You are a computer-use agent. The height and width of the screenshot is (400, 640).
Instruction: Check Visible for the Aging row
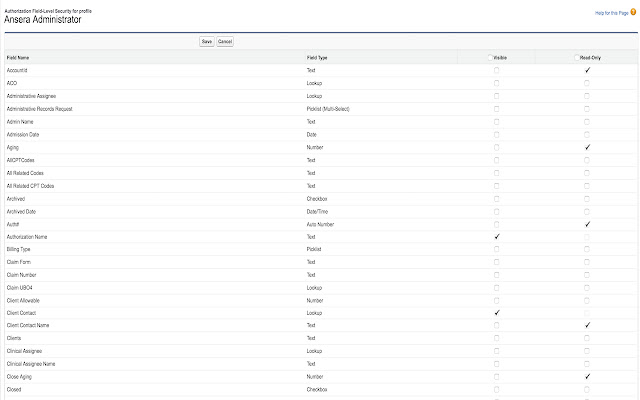(x=496, y=147)
